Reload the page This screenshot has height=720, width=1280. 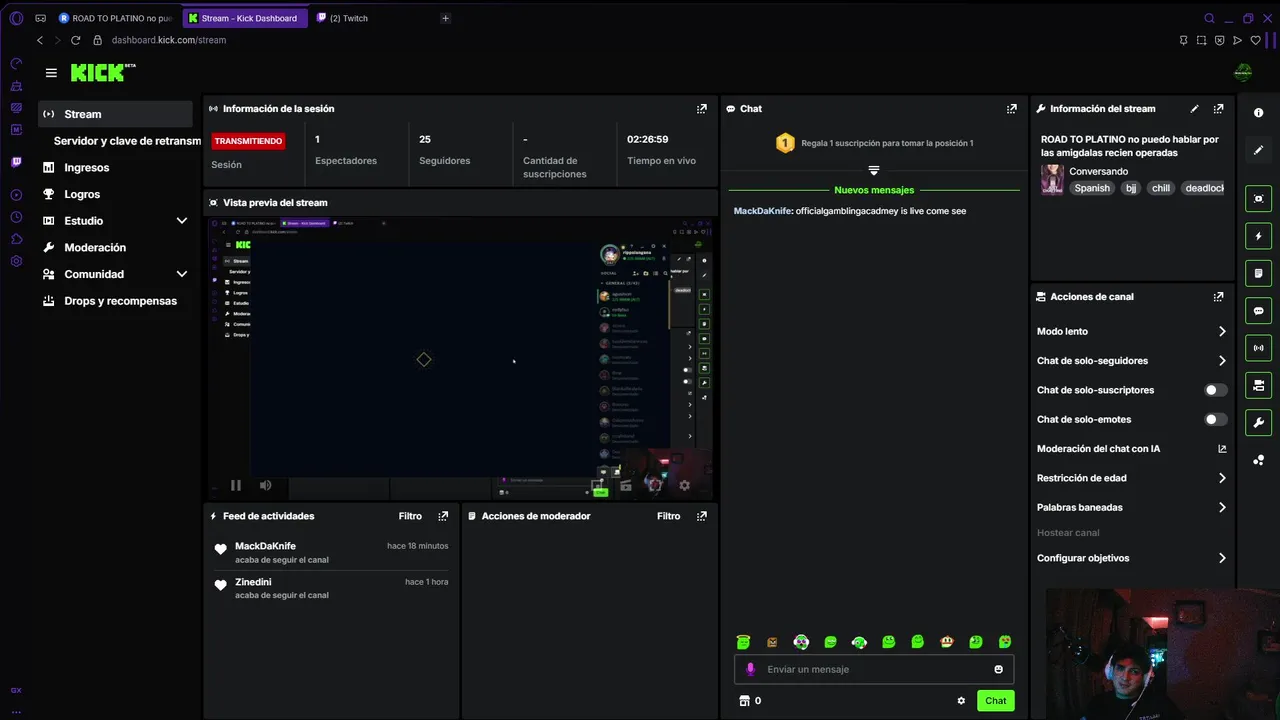pos(75,40)
